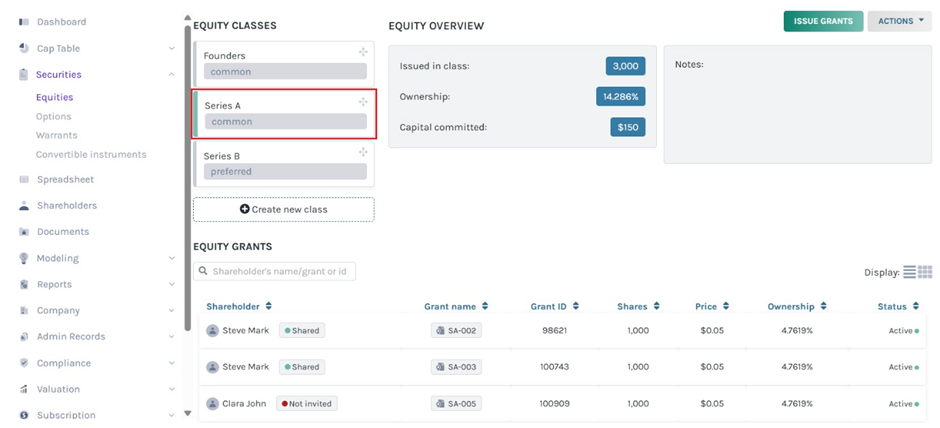Viewport: 940px width, 428px height.
Task: Switch display to list view icon
Action: 909,272
